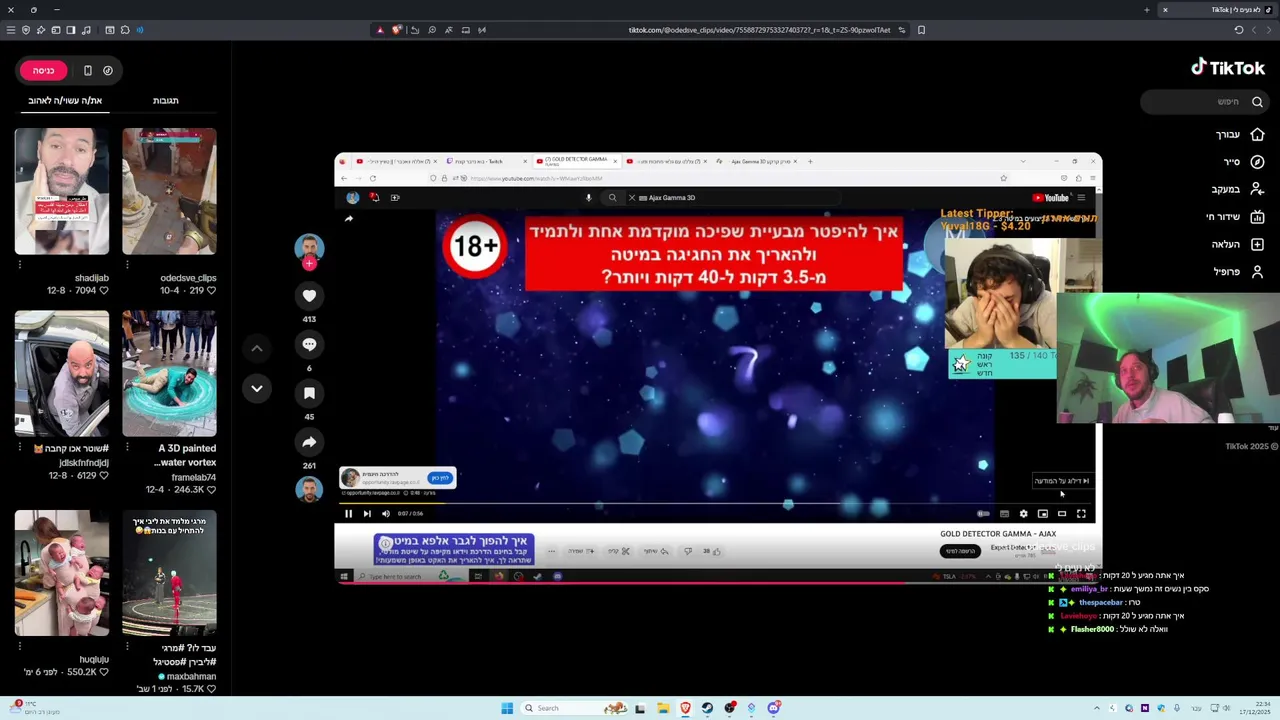Screen dimensions: 1280x720
Task: Open the Brave Shields lion icon
Action: click(397, 30)
